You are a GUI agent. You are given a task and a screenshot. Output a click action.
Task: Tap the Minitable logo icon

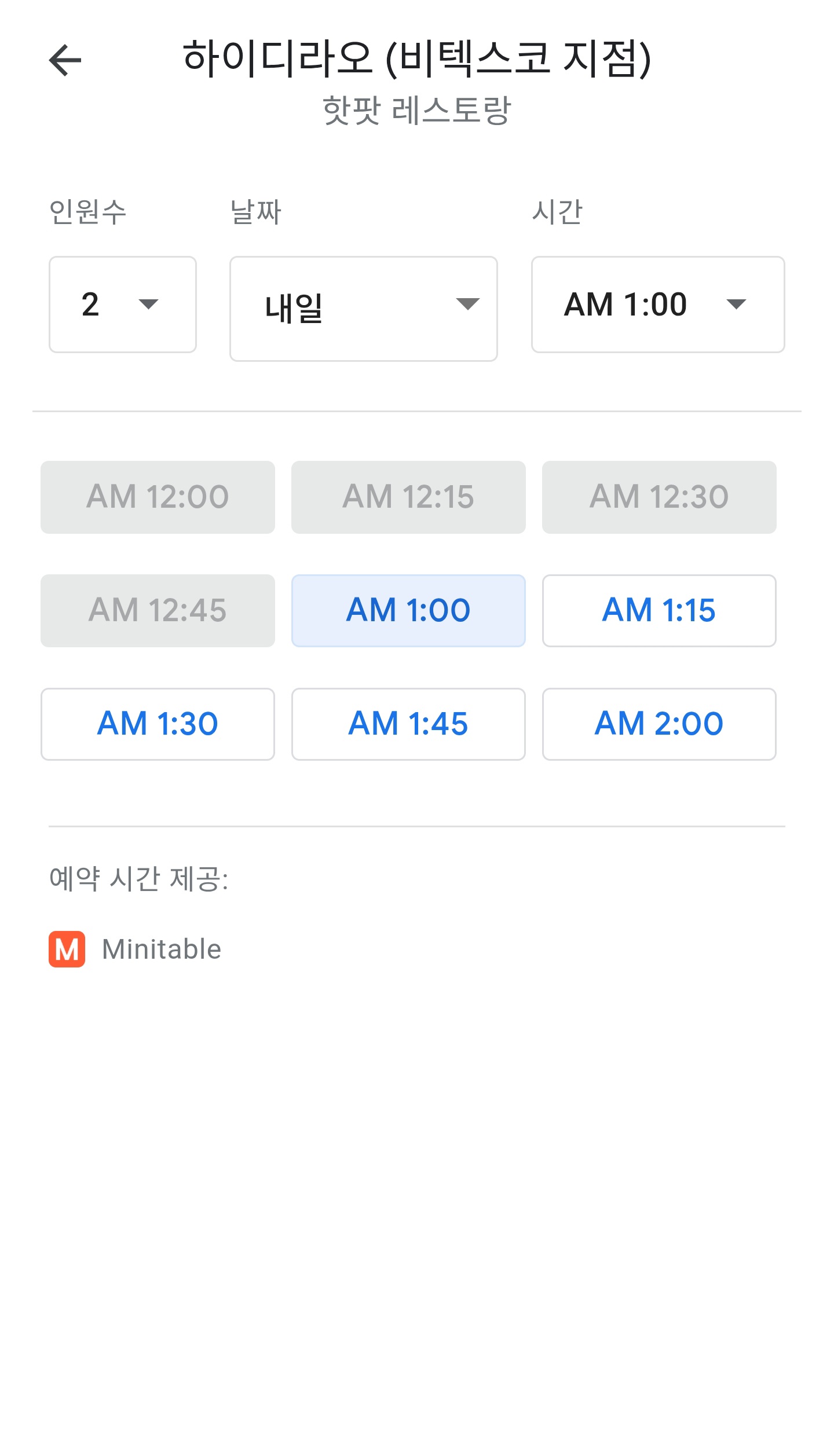[x=67, y=949]
